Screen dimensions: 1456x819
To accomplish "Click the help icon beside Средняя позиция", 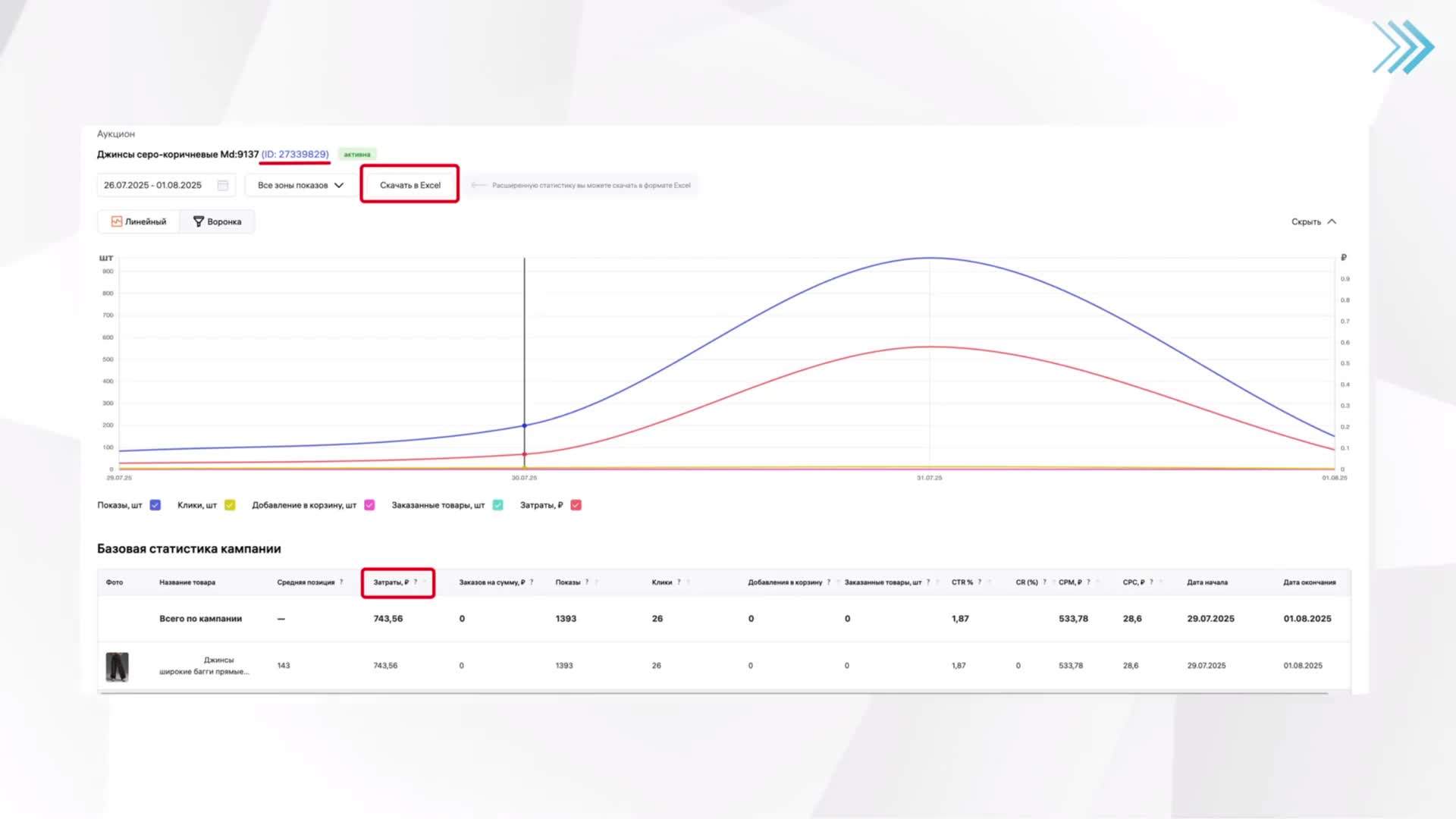I will 341,582.
